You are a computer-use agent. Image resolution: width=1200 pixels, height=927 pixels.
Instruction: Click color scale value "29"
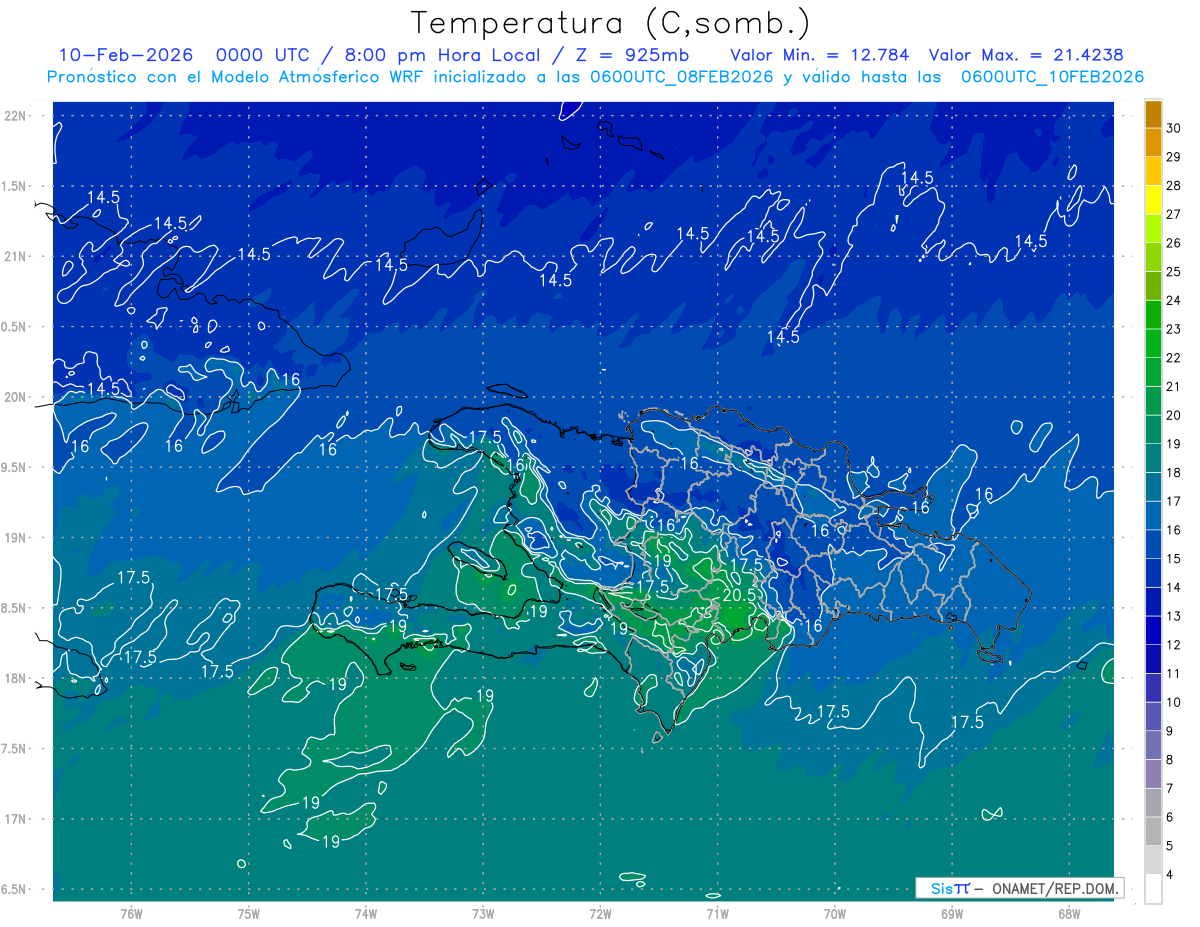[1174, 157]
